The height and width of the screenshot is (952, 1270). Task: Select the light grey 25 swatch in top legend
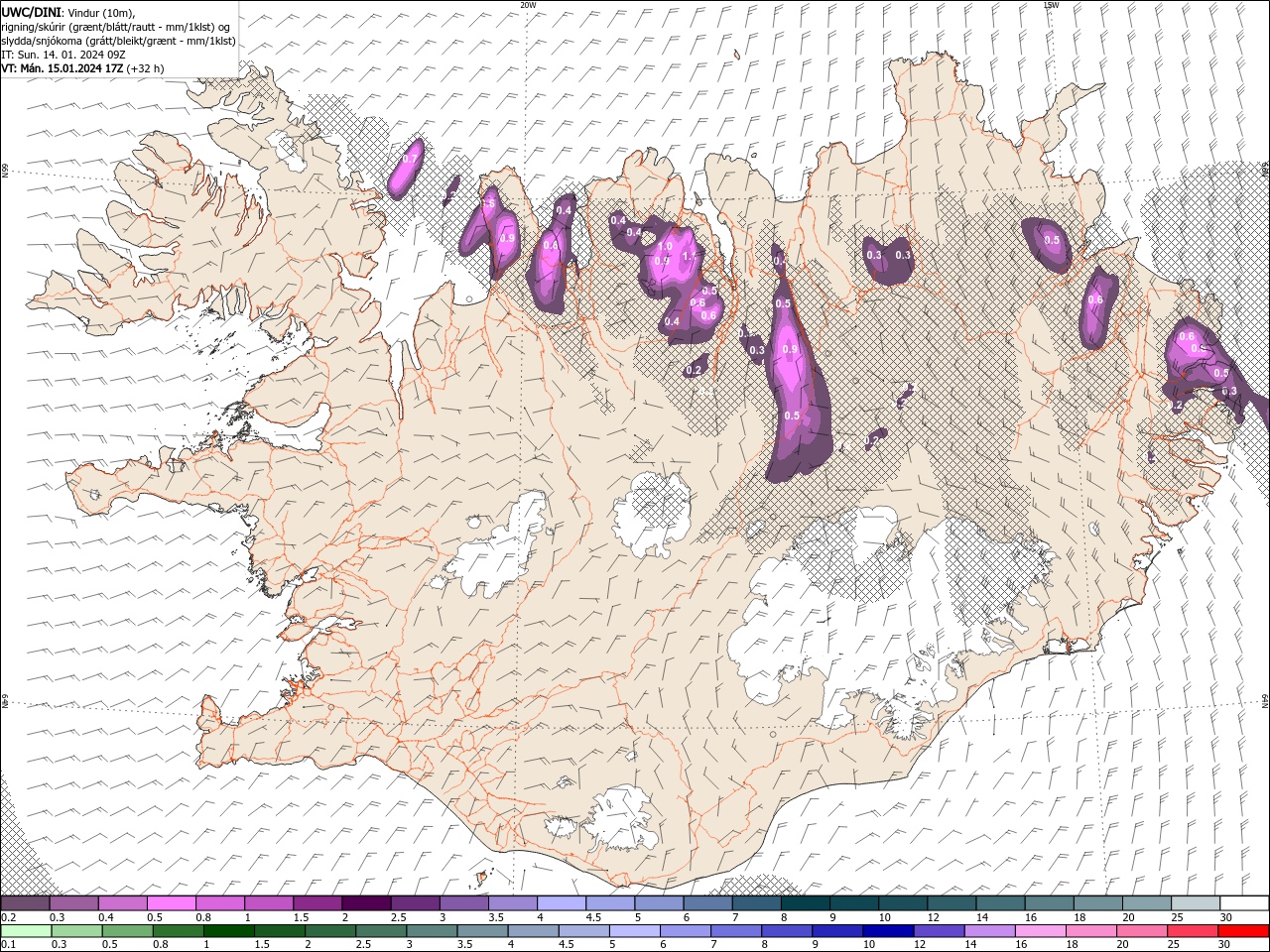1196,903
